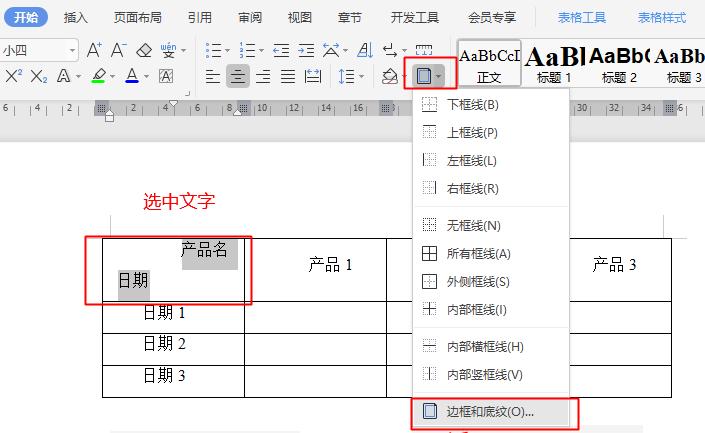Open the 开发工具 tab

(x=415, y=18)
